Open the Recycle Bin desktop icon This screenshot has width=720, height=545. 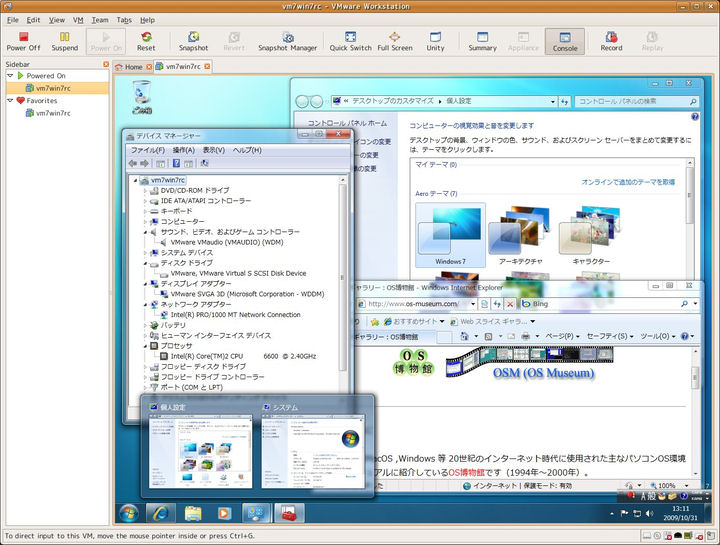142,97
